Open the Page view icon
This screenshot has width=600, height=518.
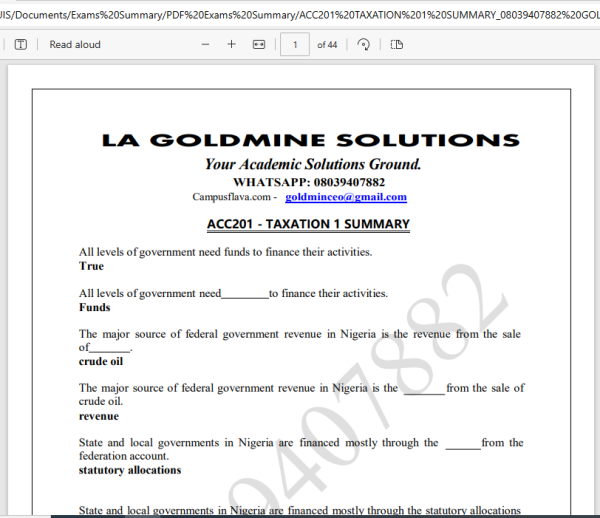(396, 45)
